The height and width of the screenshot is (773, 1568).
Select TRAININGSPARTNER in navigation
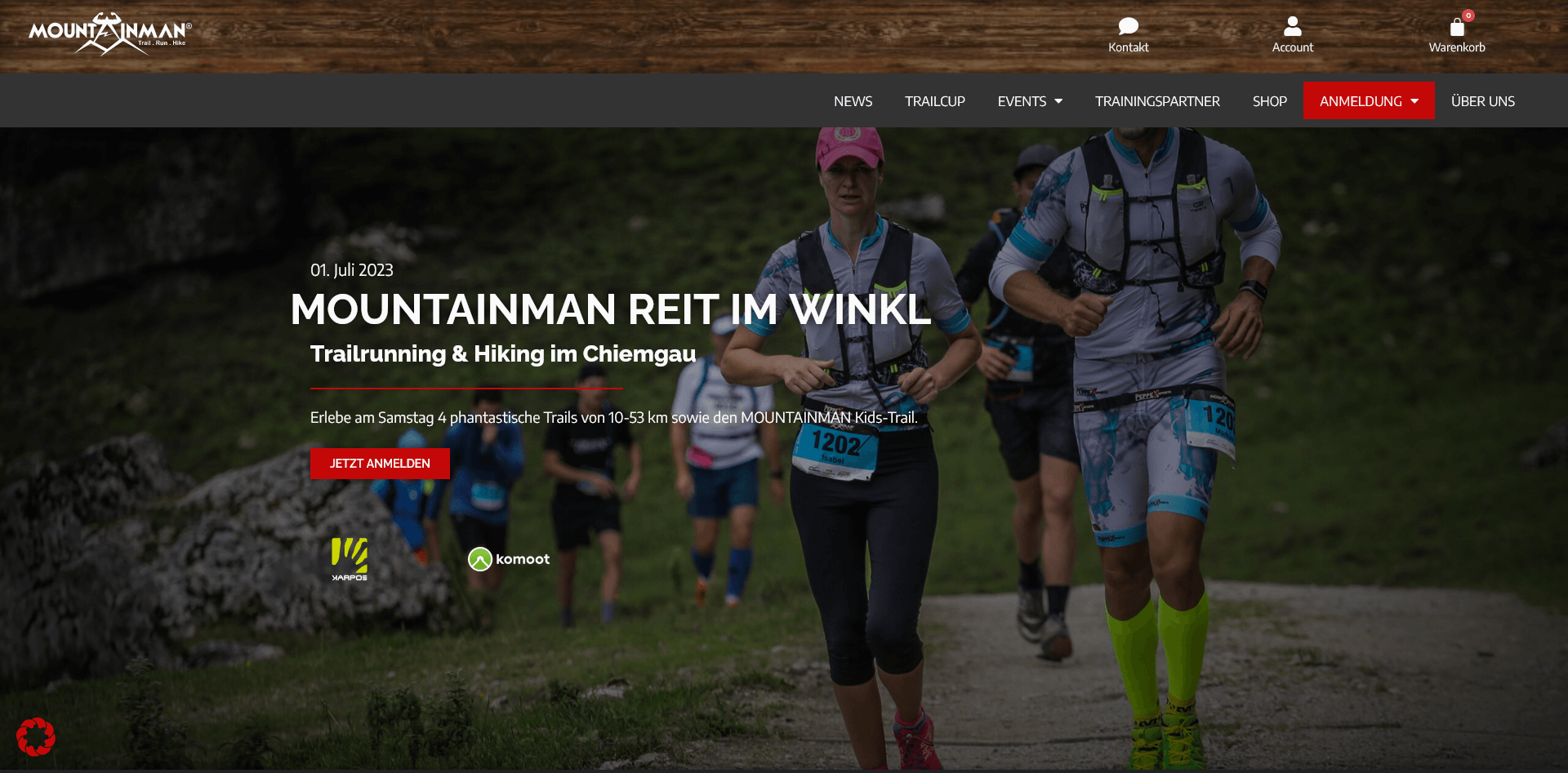coord(1157,101)
